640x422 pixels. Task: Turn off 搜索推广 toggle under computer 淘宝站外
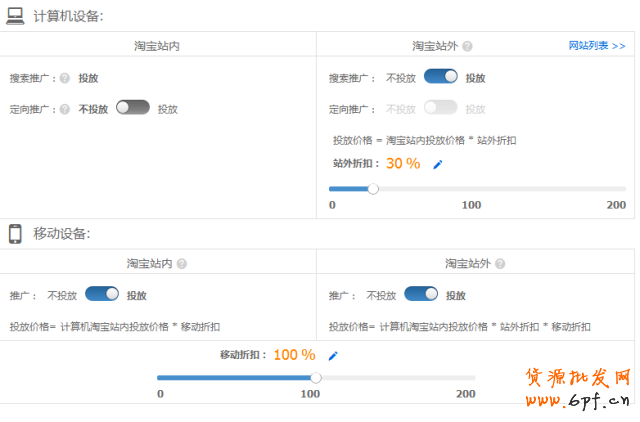(441, 76)
